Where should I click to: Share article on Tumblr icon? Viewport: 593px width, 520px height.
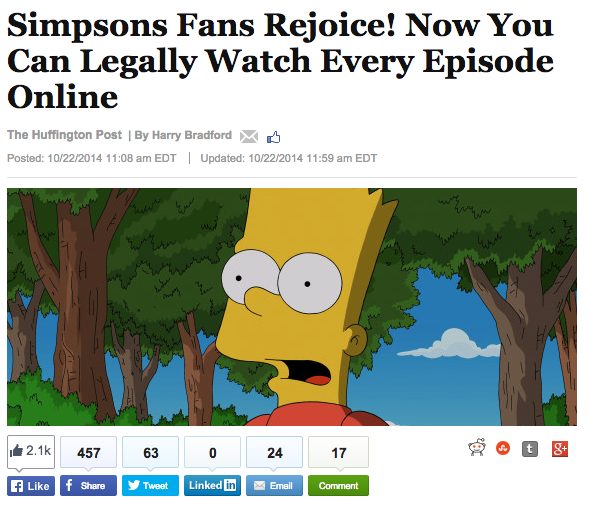(x=530, y=449)
